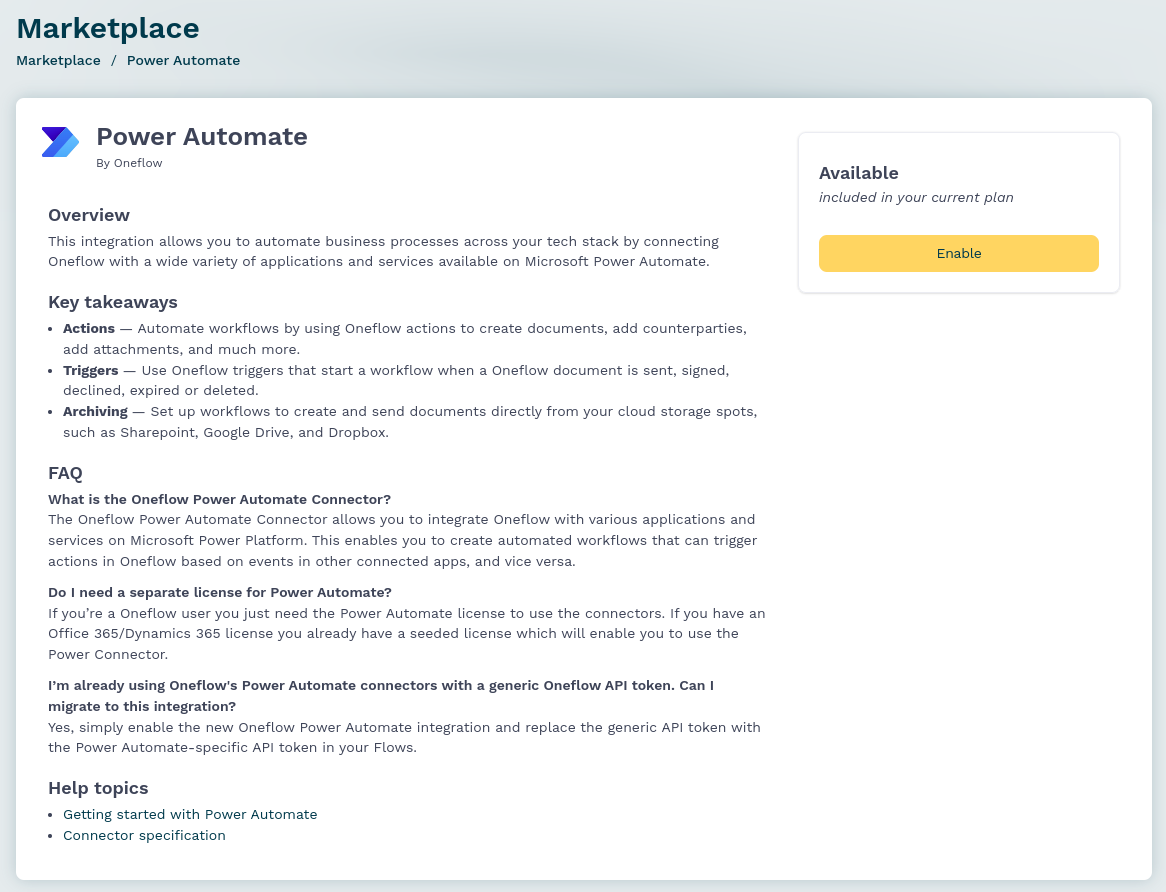Enable the Power Automate integration
Screen dimensions: 1166x892
959,253
